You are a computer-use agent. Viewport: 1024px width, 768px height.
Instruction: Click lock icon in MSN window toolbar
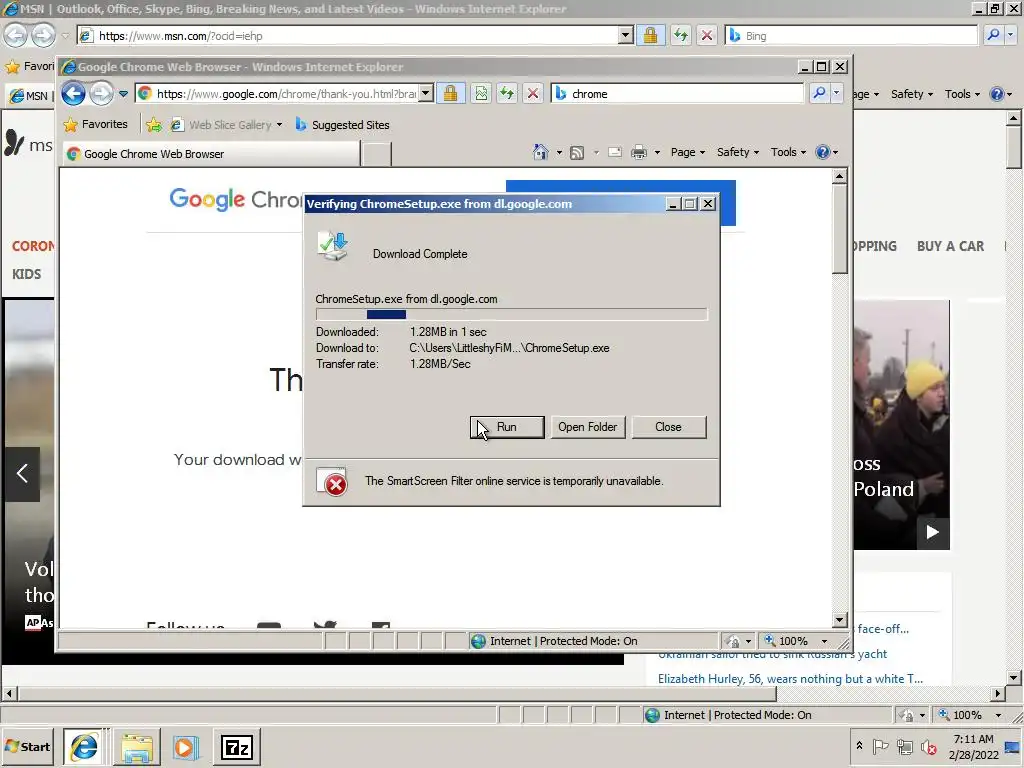(x=650, y=35)
